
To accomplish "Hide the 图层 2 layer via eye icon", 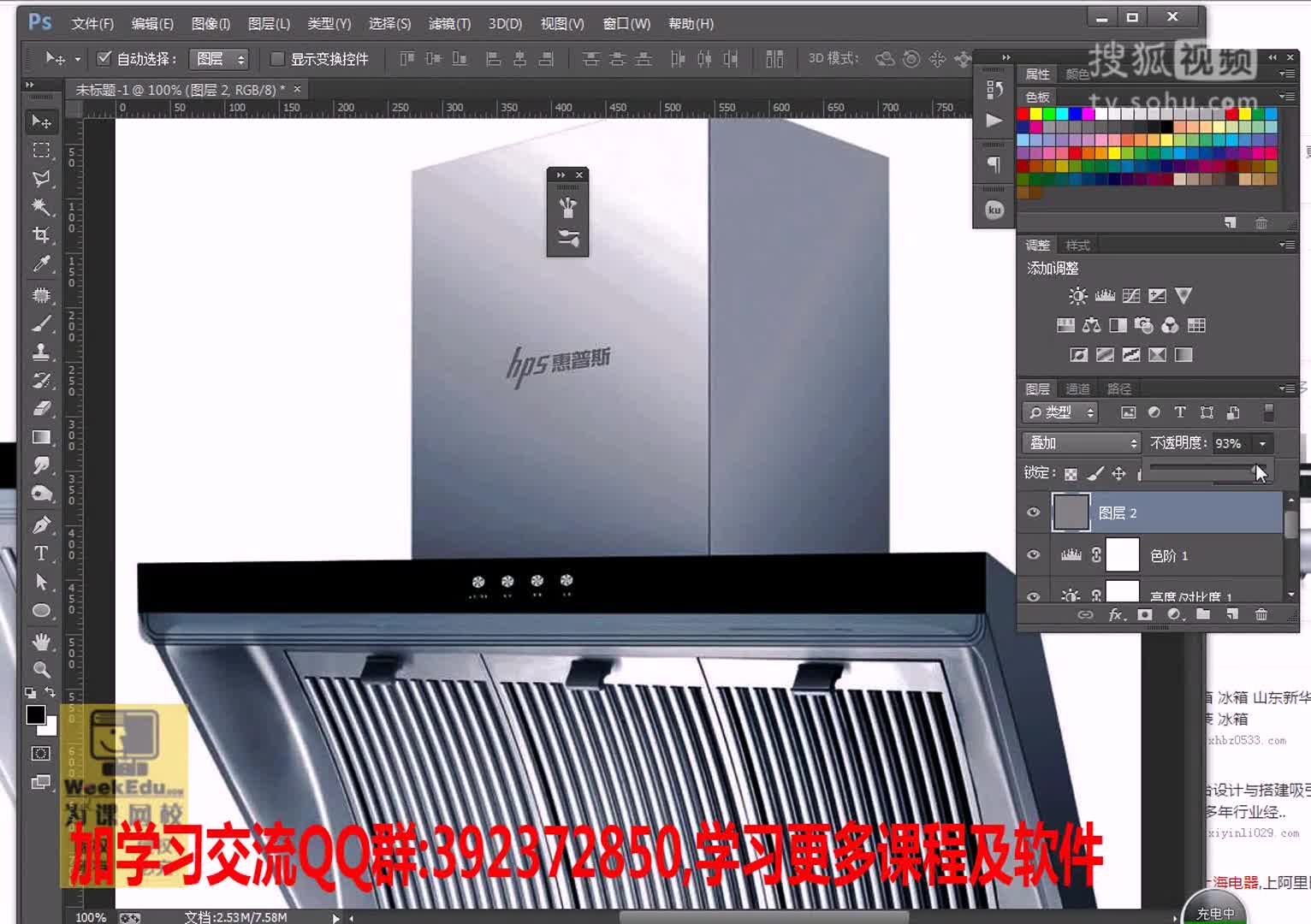I will 1034,512.
